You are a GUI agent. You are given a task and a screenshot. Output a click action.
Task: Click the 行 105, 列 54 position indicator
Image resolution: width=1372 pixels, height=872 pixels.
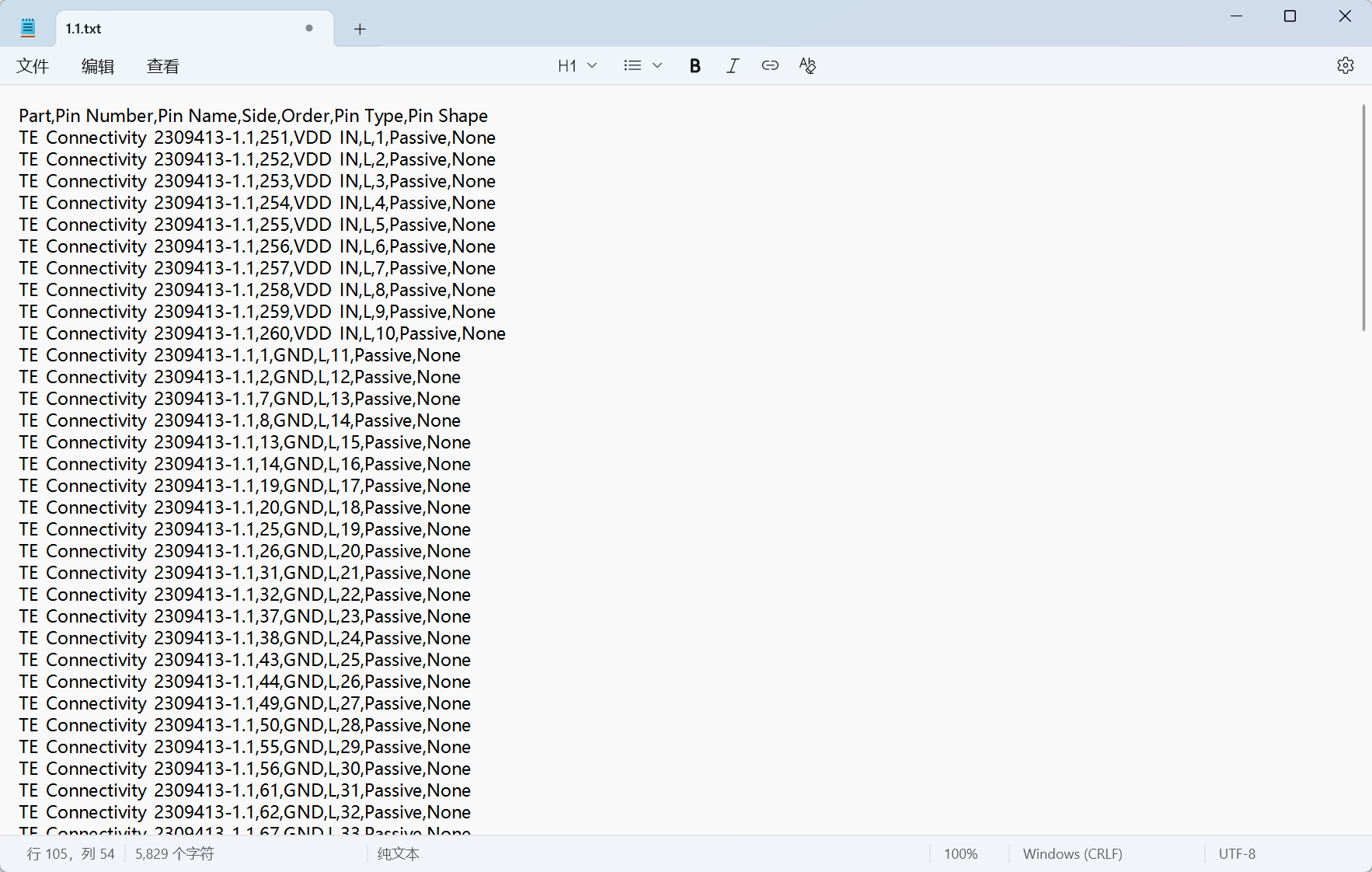coord(71,854)
